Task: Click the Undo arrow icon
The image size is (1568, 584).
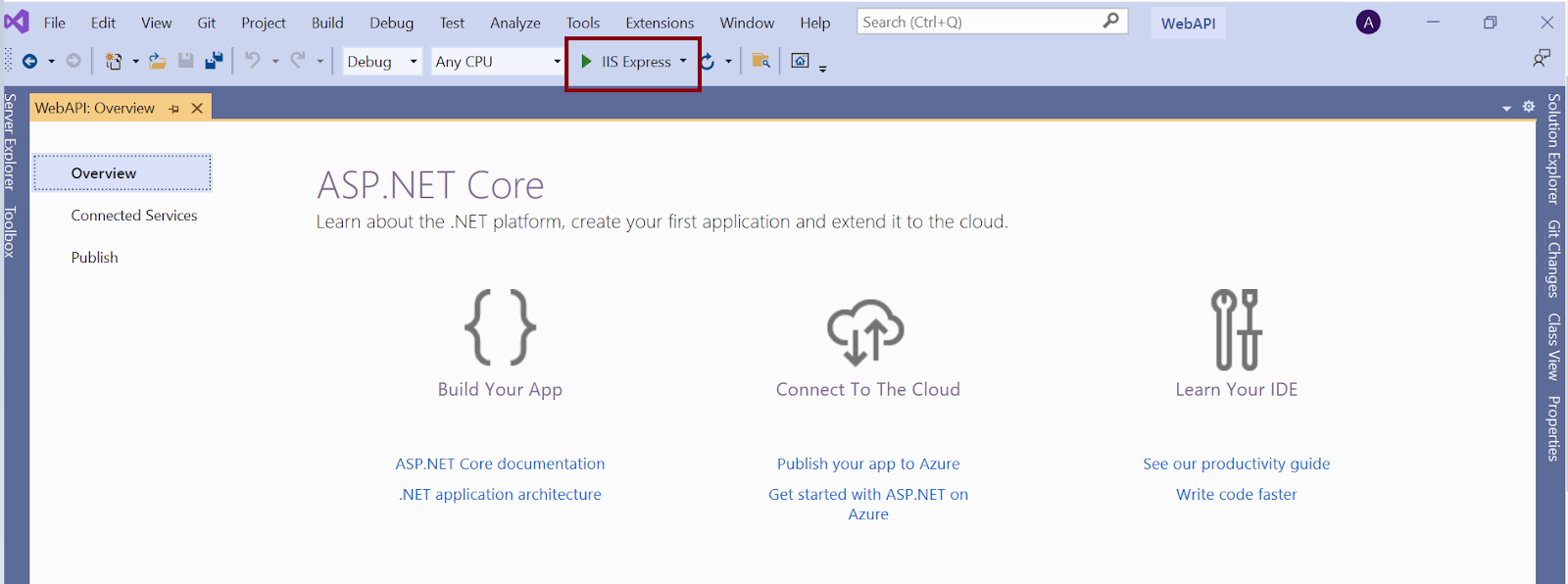Action: (x=253, y=61)
